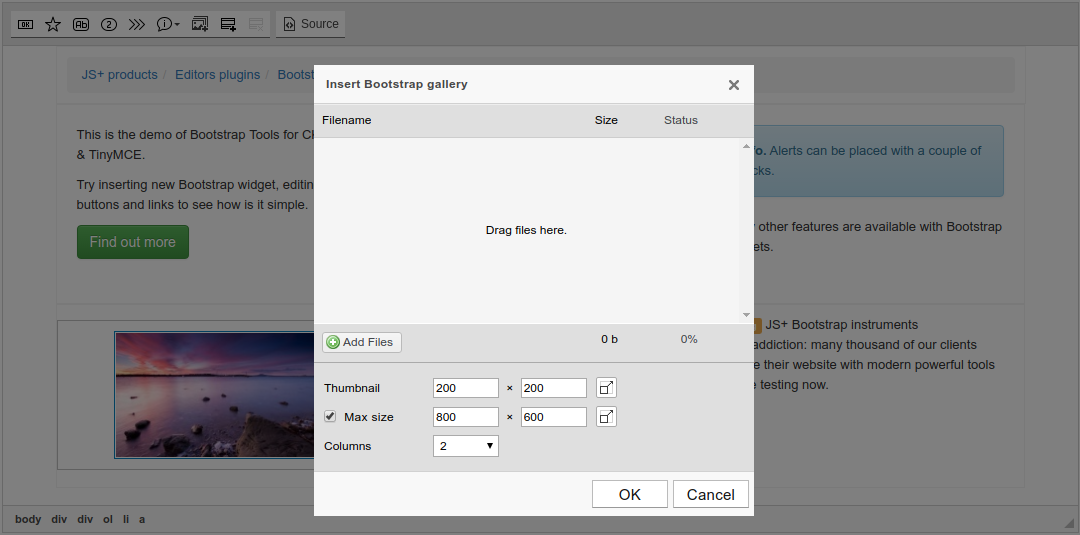
Task: Open the info speech-bubble alert dropdown
Action: tap(168, 24)
